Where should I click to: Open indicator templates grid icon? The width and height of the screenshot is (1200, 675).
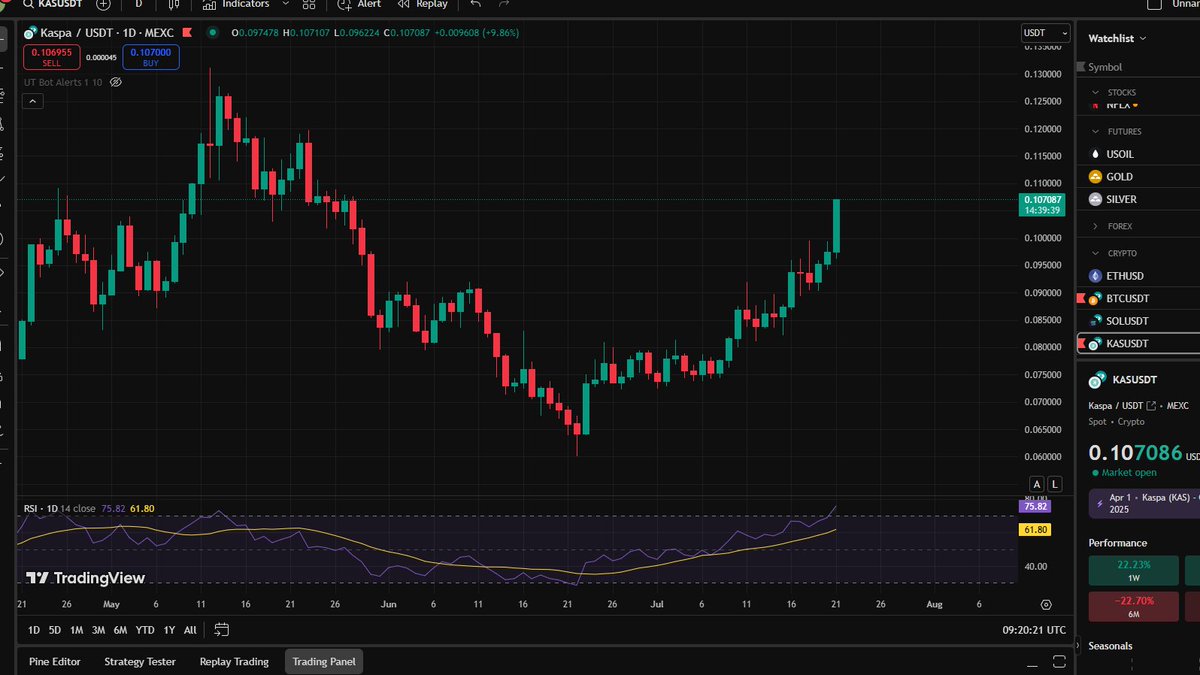coord(309,4)
